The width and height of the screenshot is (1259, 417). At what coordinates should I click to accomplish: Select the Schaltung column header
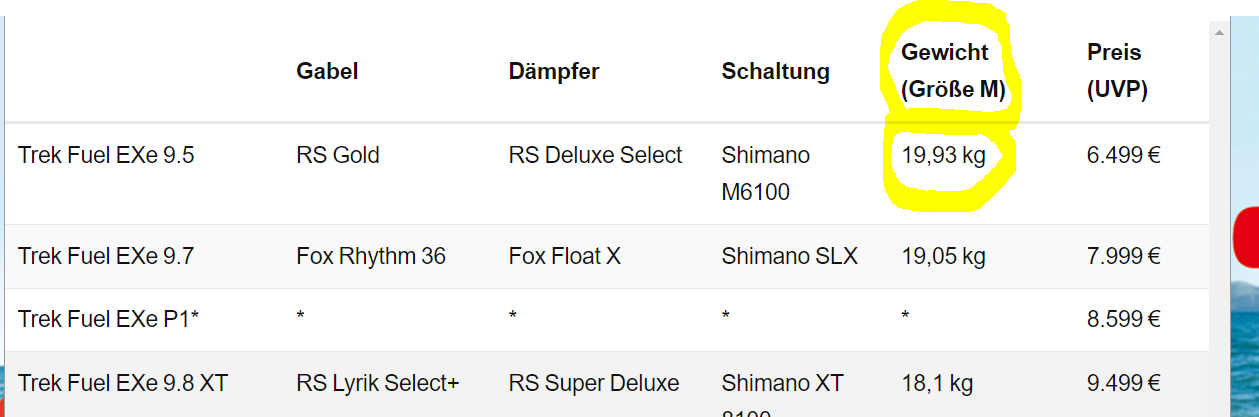coord(775,71)
